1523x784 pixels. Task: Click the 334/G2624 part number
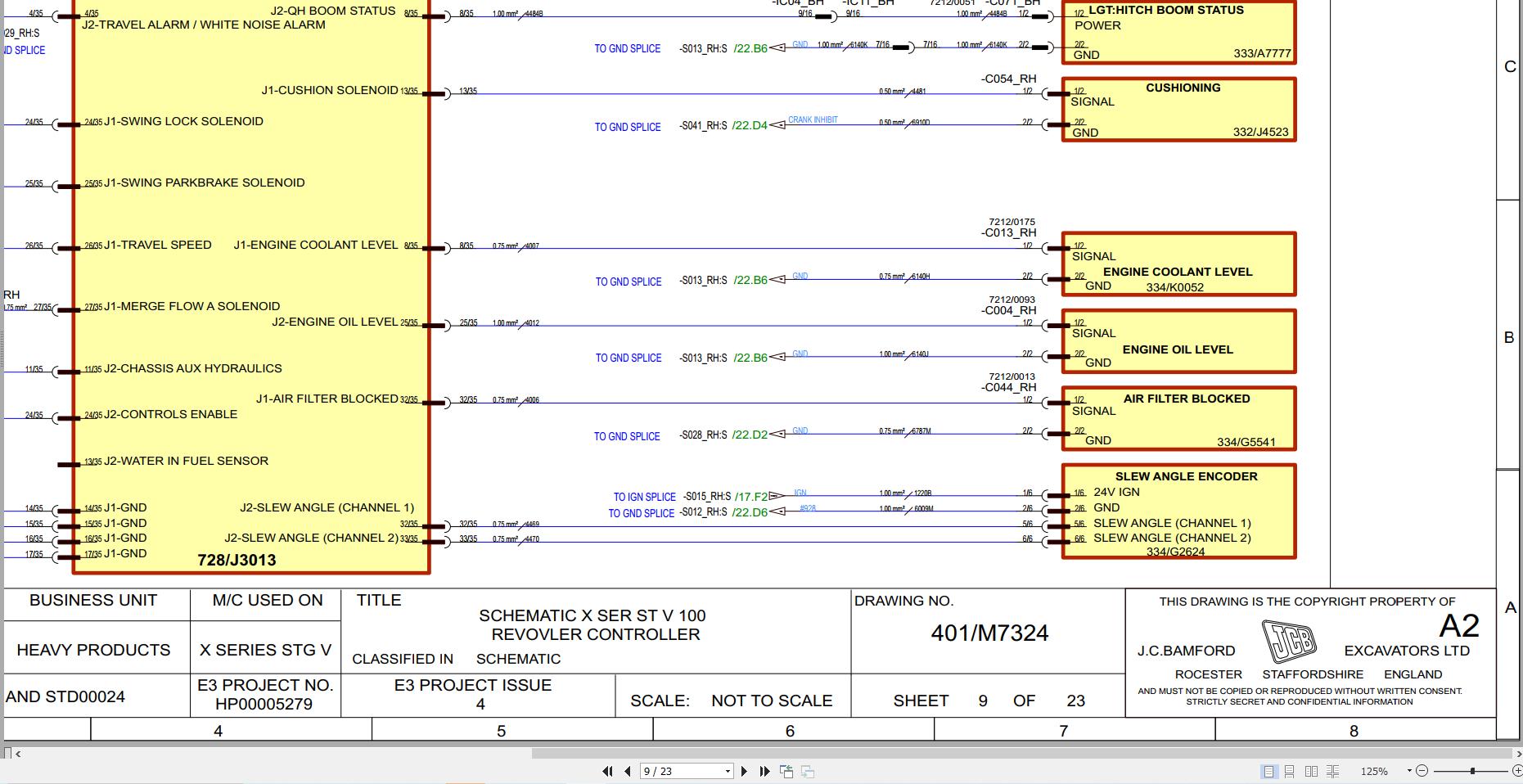[x=1175, y=552]
